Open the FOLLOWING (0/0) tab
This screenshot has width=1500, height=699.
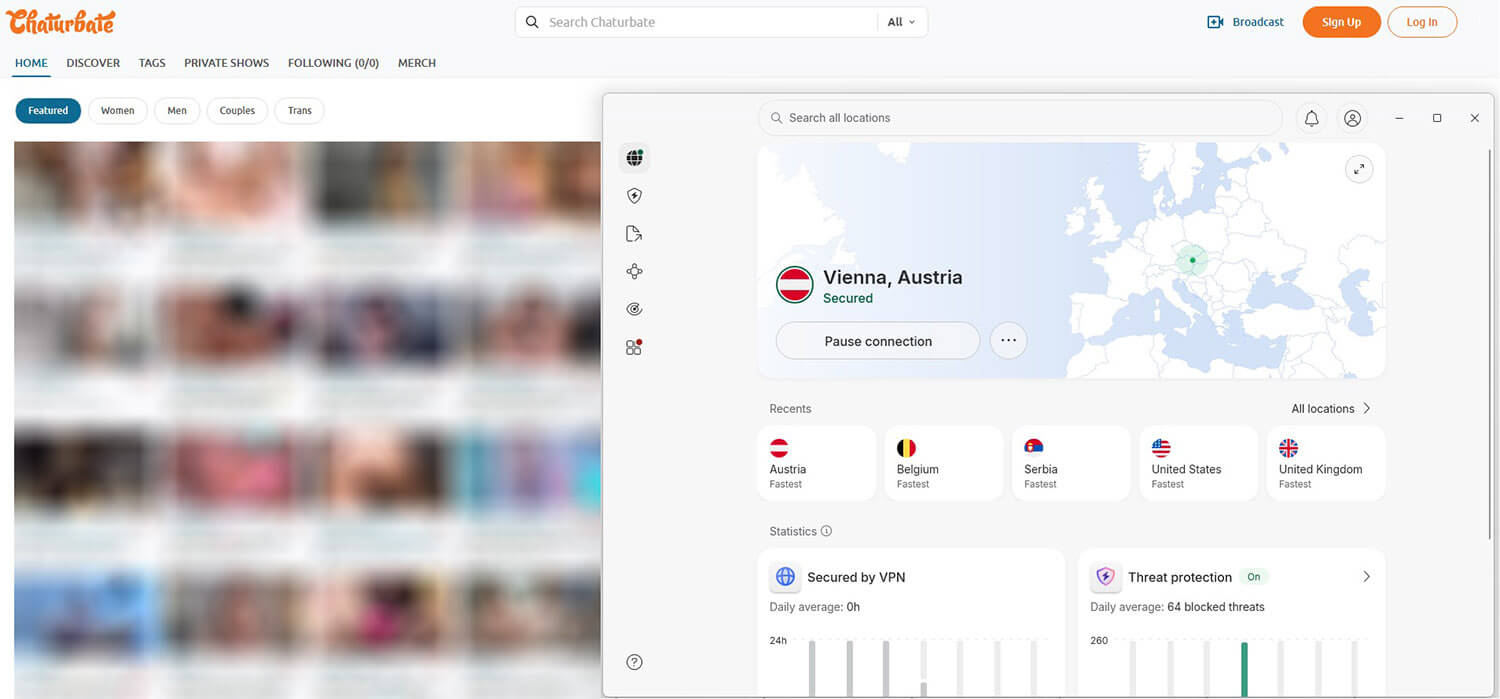pos(333,63)
